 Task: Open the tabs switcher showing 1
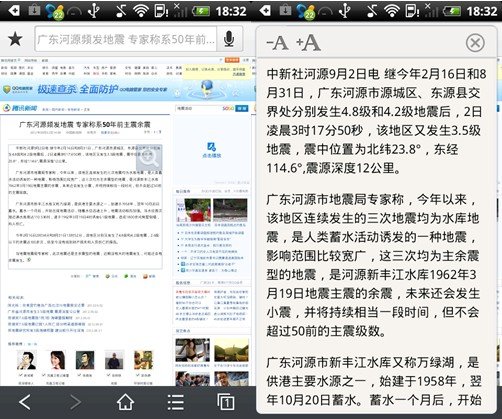(x=226, y=402)
